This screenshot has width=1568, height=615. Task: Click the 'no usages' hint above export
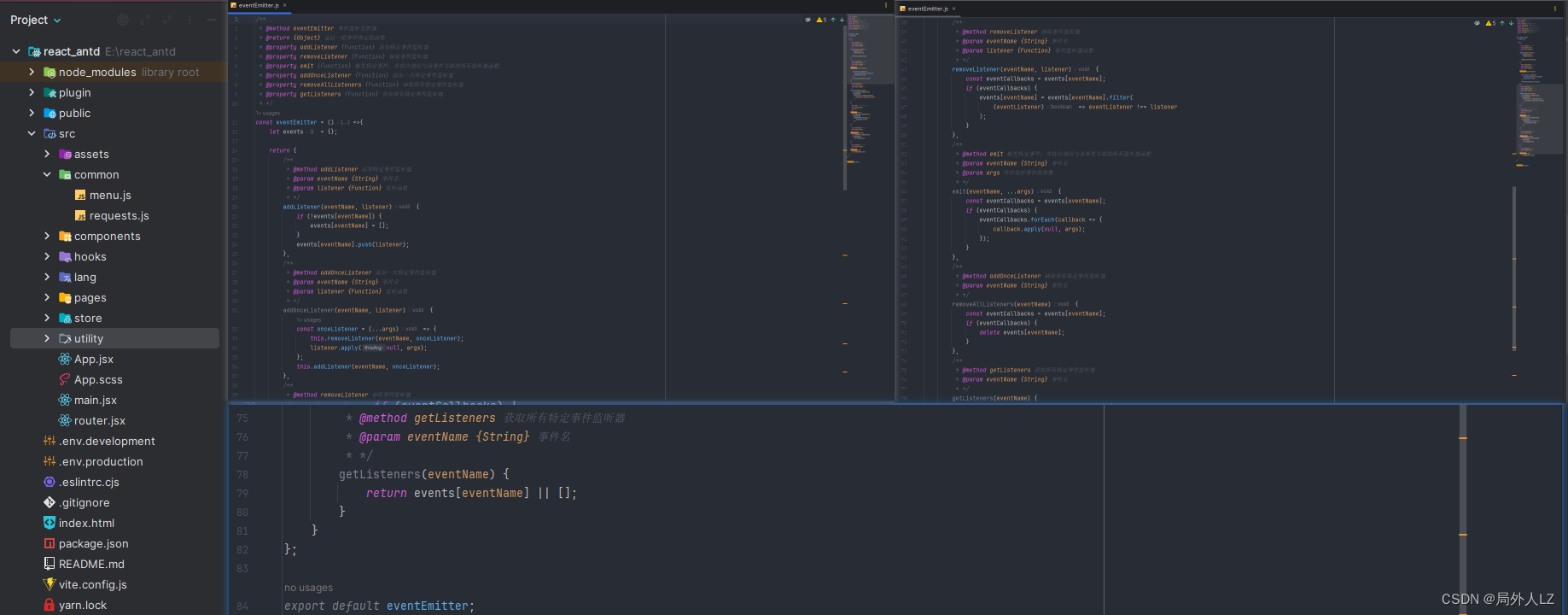pyautogui.click(x=309, y=588)
